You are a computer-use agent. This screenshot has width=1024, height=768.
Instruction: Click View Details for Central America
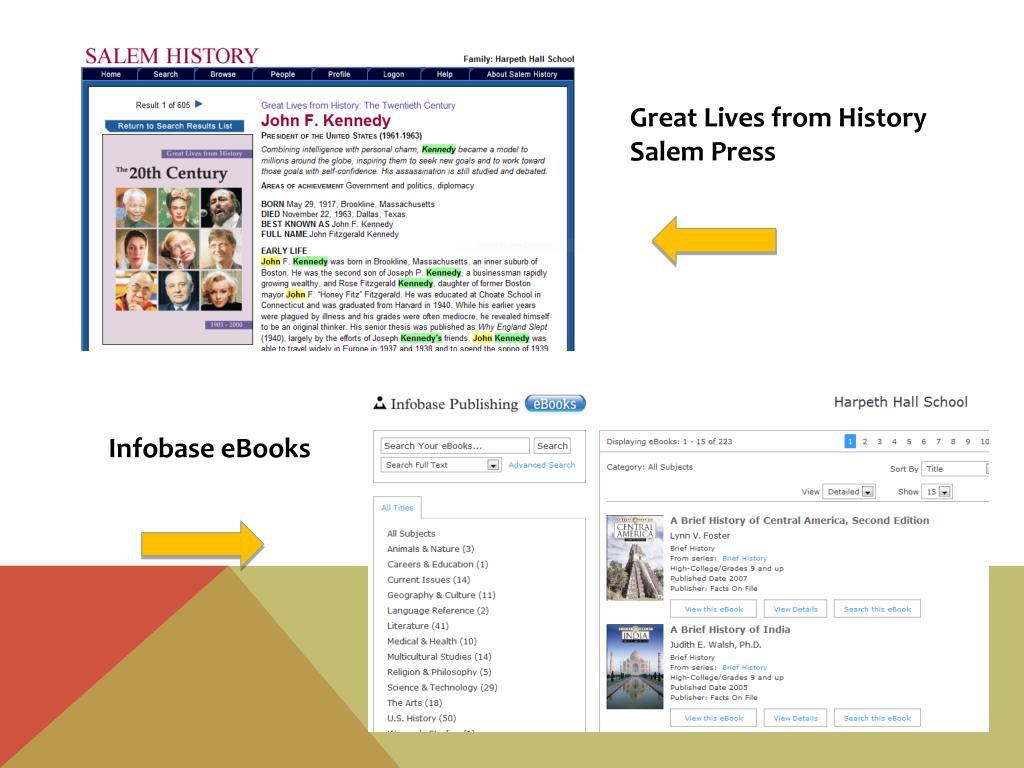tap(795, 609)
